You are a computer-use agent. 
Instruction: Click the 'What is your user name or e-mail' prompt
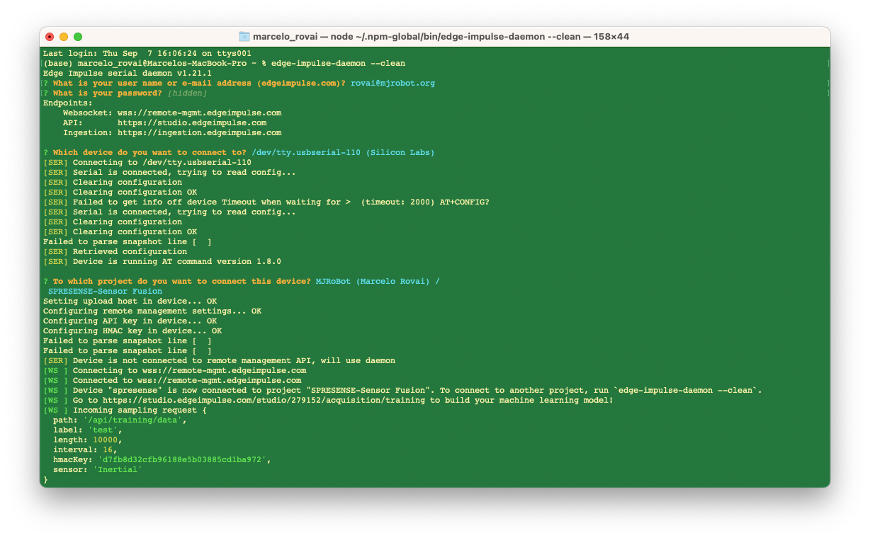pyautogui.click(x=199, y=83)
